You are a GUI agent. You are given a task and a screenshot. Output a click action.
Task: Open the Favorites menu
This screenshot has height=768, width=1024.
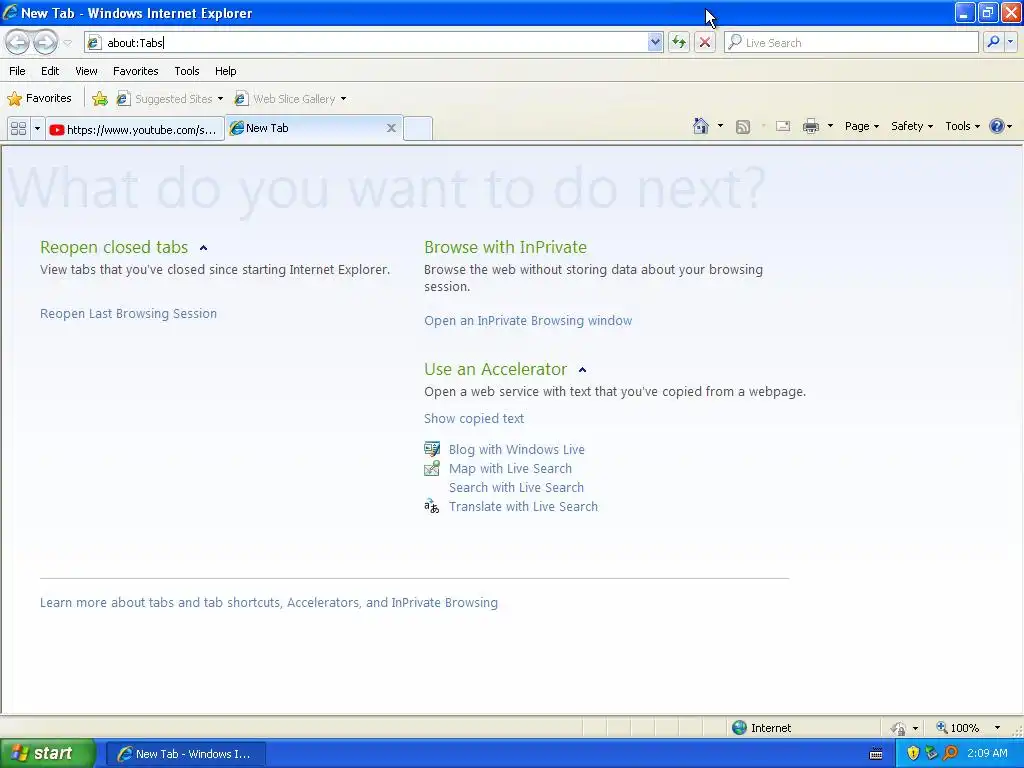(x=135, y=71)
